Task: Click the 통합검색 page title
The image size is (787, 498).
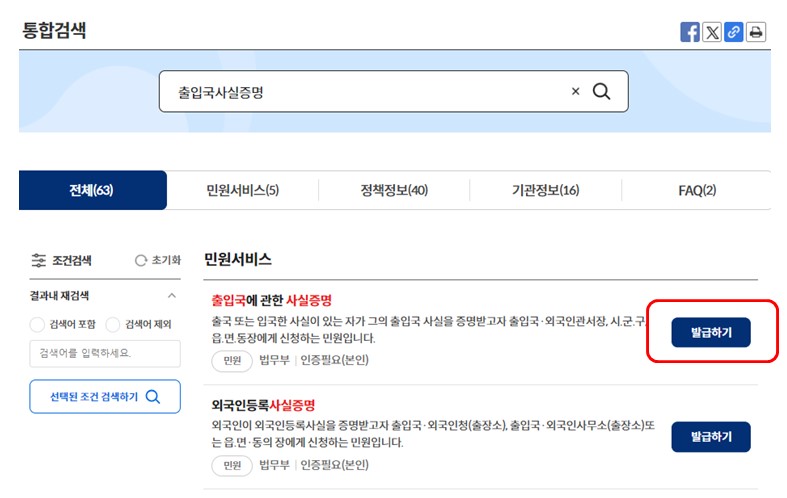Action: 54,30
